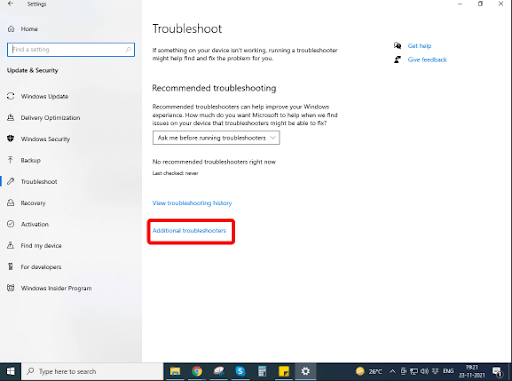Screen dimensions: 512x381
Task: Open the weather 26°C widget
Action: coord(369,371)
